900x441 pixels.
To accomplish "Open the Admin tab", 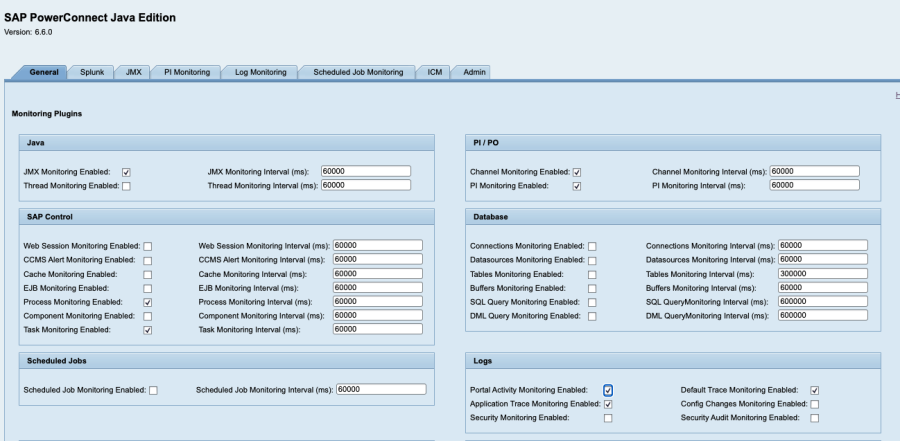I will [474, 72].
